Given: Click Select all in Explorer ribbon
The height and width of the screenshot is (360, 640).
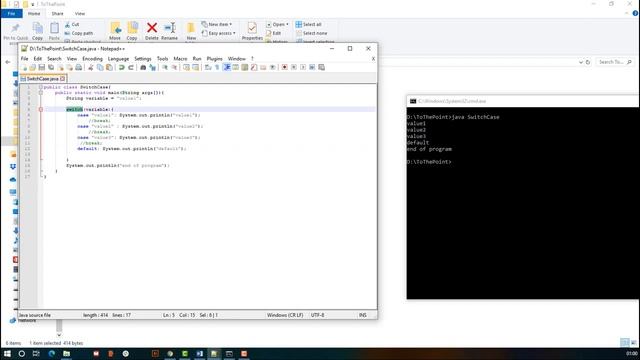Looking at the screenshot, I should [x=309, y=24].
